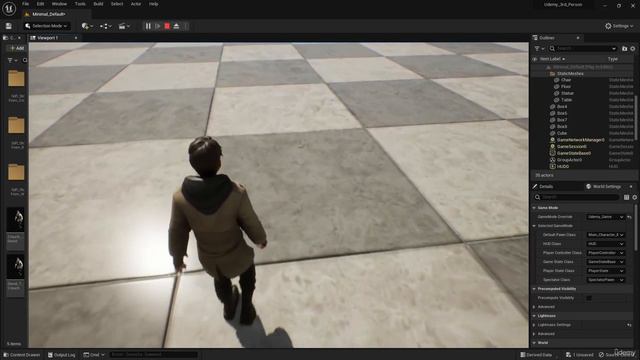The width and height of the screenshot is (640, 360).
Task: Switch to the Details tab
Action: [x=545, y=187]
